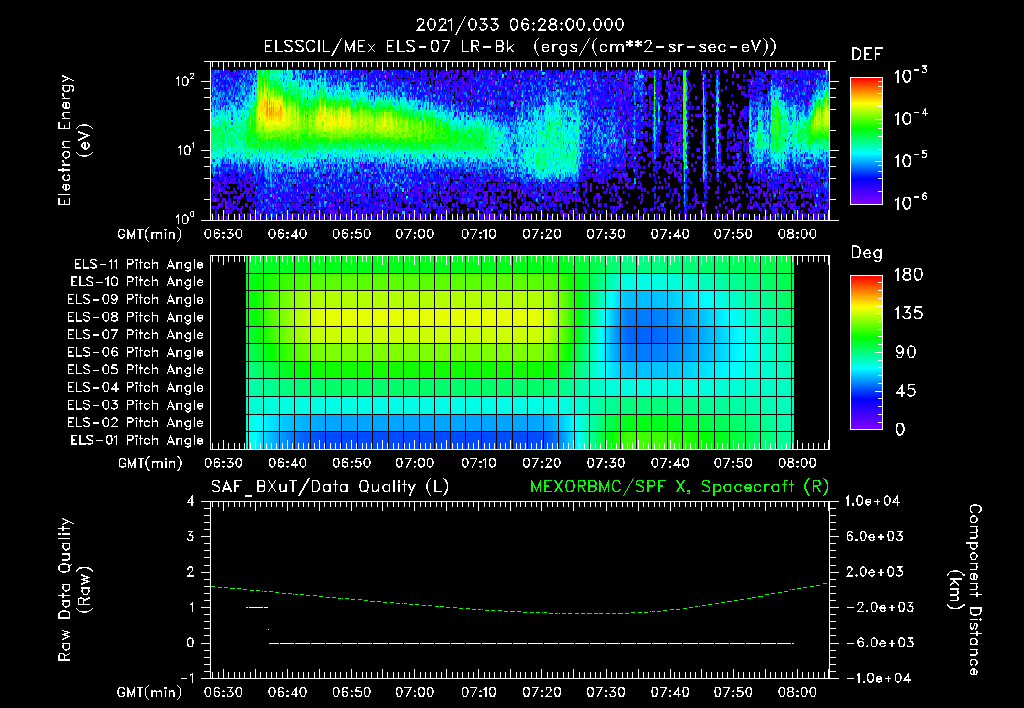This screenshot has width=1024, height=708.
Task: Click the 10^1 electron energy tick label
Action: pyautogui.click(x=185, y=150)
